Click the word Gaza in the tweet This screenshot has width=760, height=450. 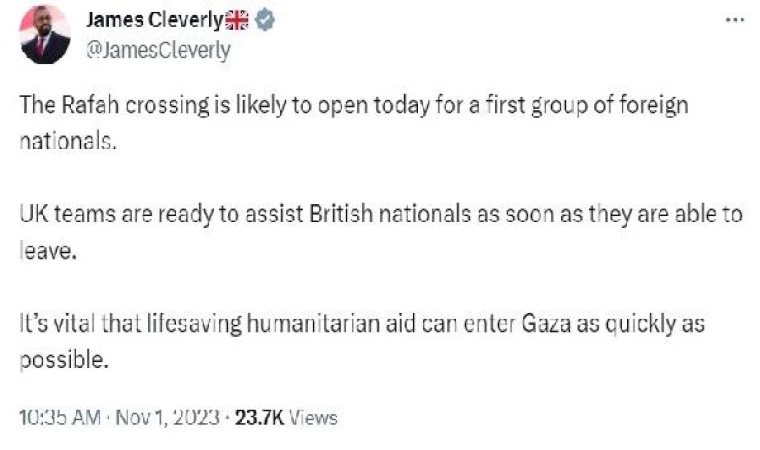tap(530, 325)
